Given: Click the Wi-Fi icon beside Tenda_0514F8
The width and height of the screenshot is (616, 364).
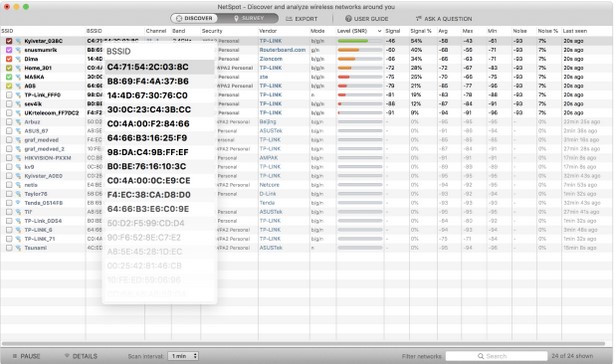Looking at the screenshot, I should pyautogui.click(x=18, y=203).
